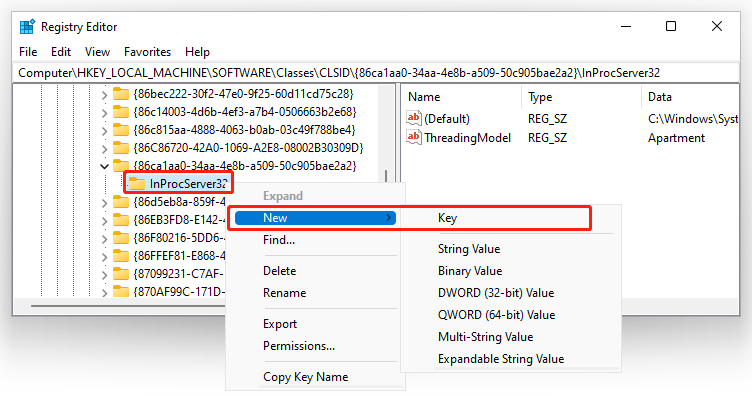Click folder icon of {86bec222-30f2-47e0-9f25-60d11cd75c28}
The height and width of the screenshot is (400, 752).
121,94
